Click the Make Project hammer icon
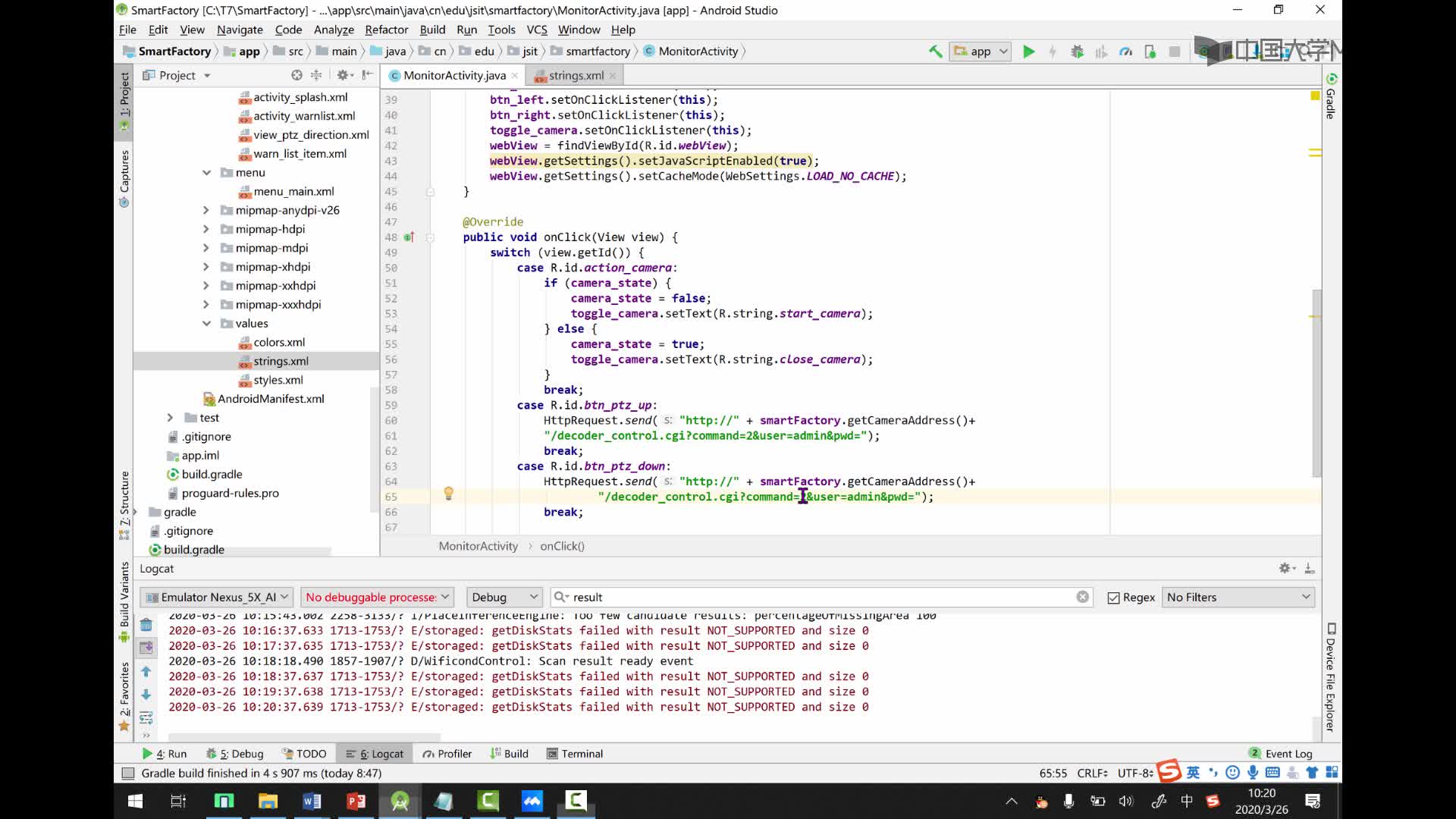Viewport: 1456px width, 819px height. [x=936, y=52]
